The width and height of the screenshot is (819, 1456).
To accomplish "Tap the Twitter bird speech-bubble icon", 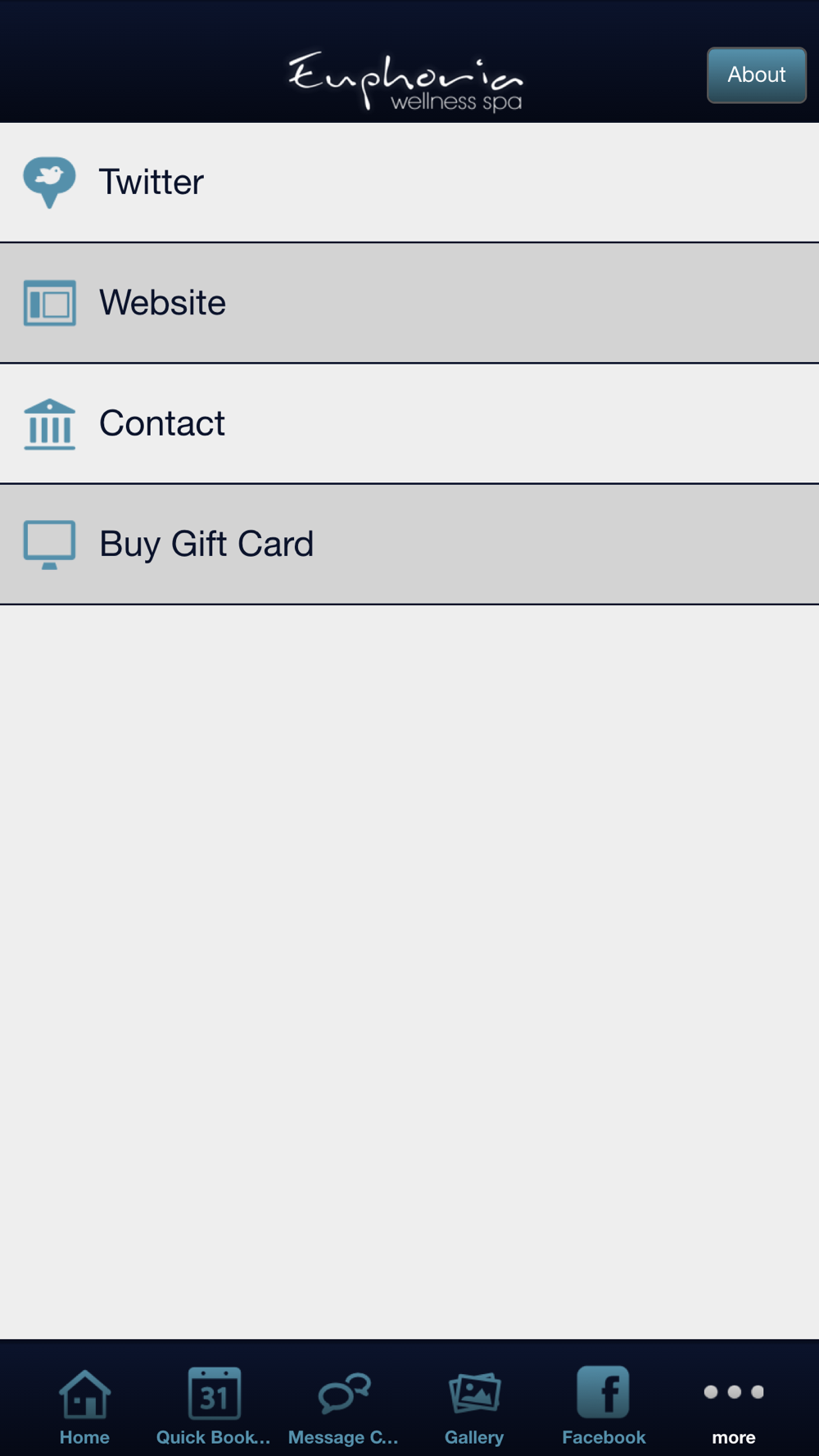I will [49, 182].
